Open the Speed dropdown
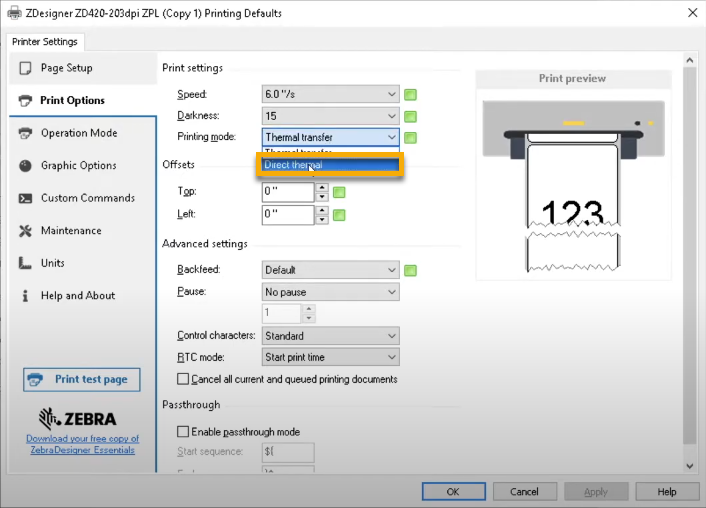 (x=330, y=94)
